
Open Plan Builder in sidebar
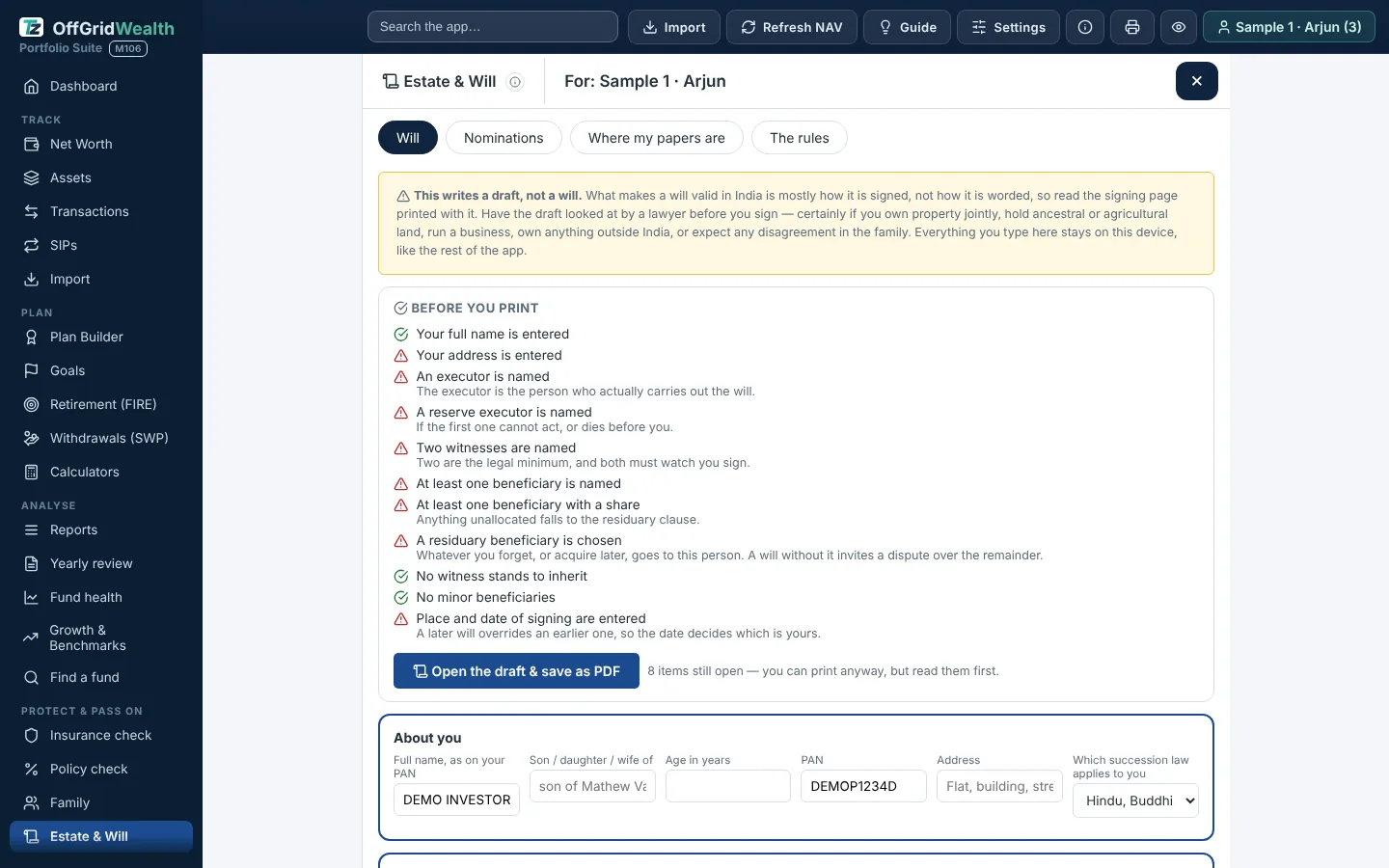[101, 337]
